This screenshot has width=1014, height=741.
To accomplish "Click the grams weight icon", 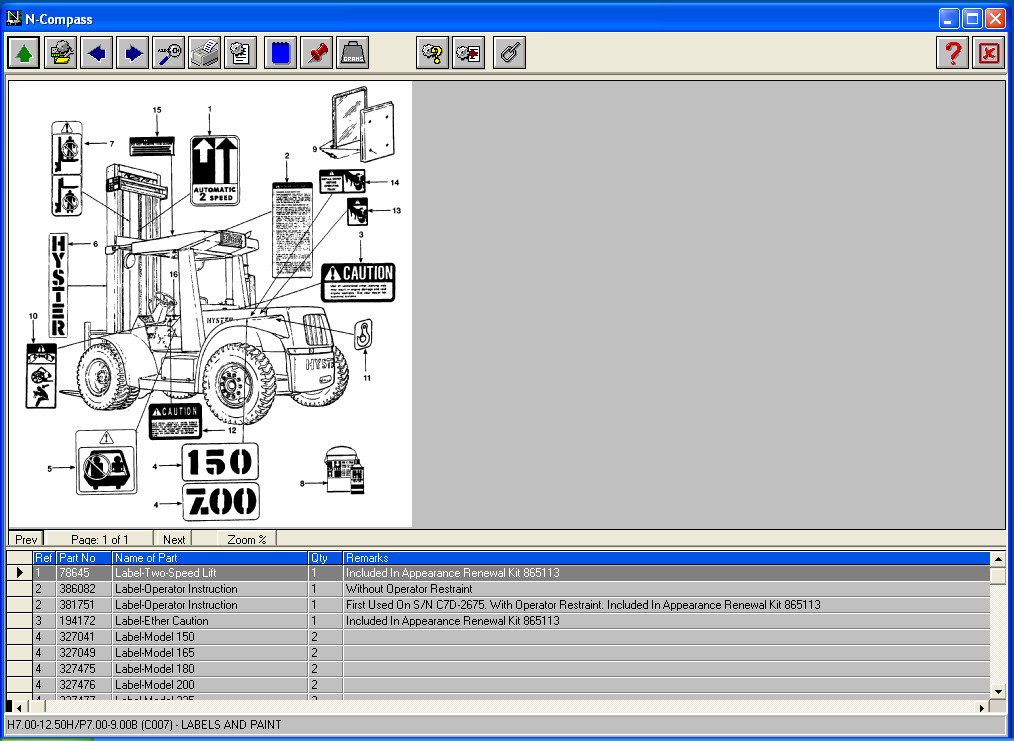I will (352, 52).
